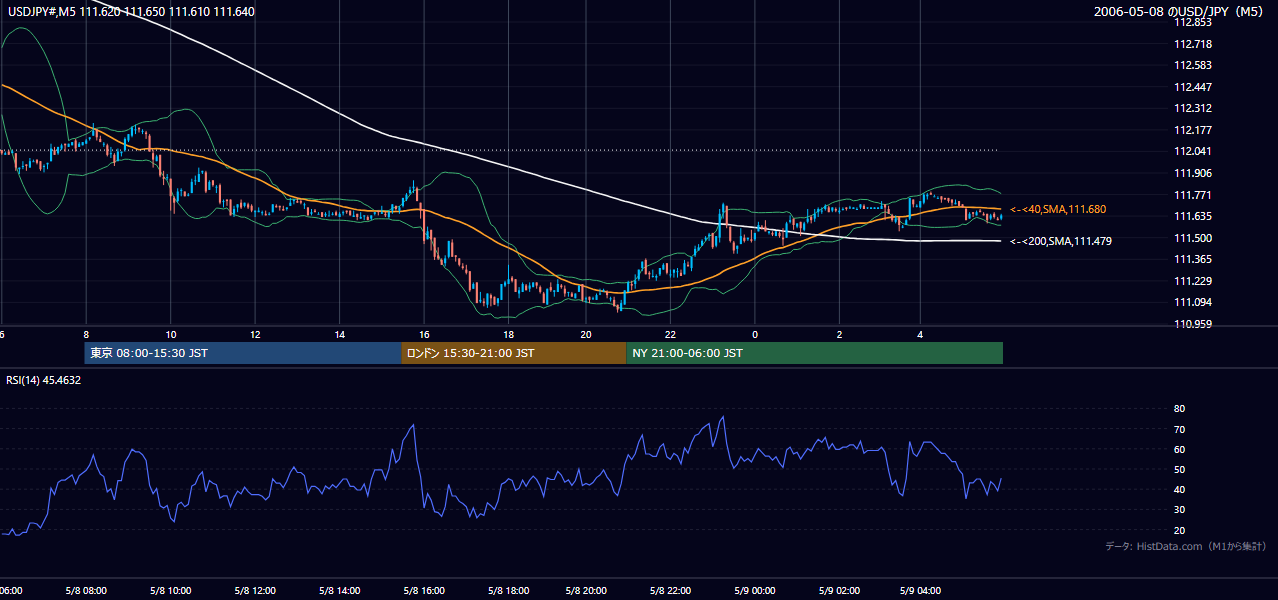Click hour tick 18 below price chart
Viewport: 1278px width, 600px height.
pyautogui.click(x=508, y=335)
